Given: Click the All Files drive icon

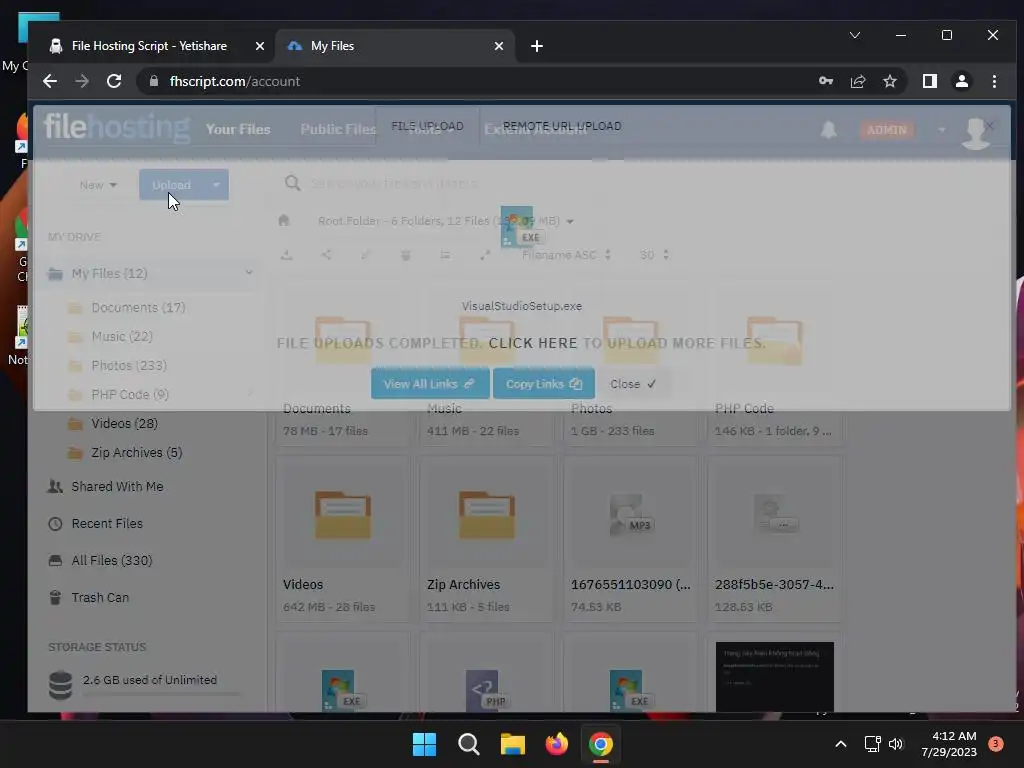Looking at the screenshot, I should click(56, 560).
